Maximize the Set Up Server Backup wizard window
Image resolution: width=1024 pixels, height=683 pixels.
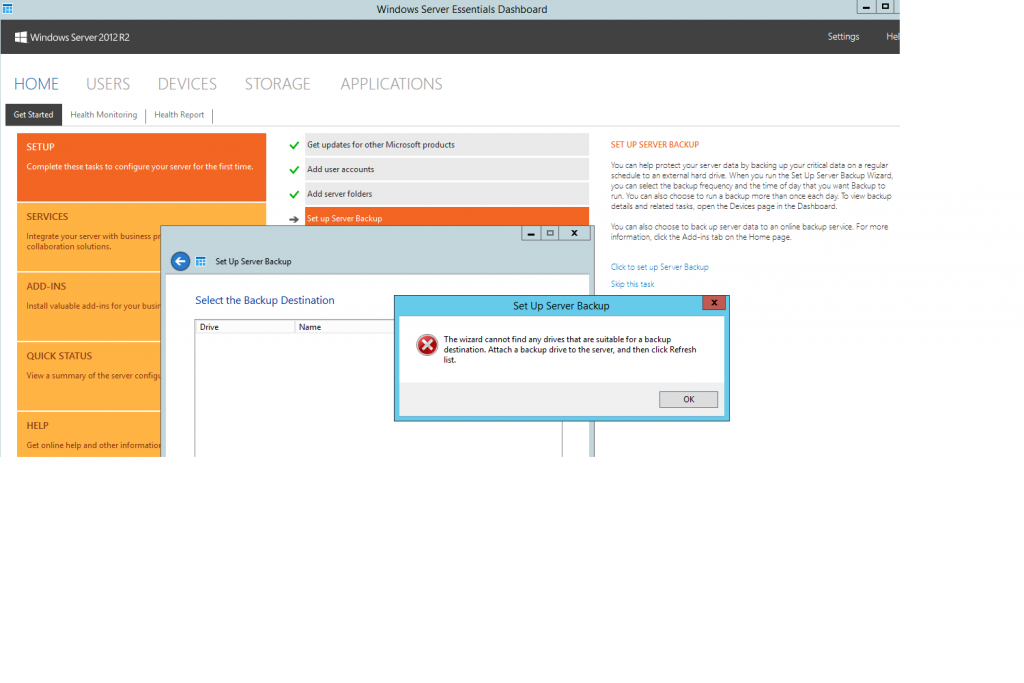pyautogui.click(x=550, y=233)
